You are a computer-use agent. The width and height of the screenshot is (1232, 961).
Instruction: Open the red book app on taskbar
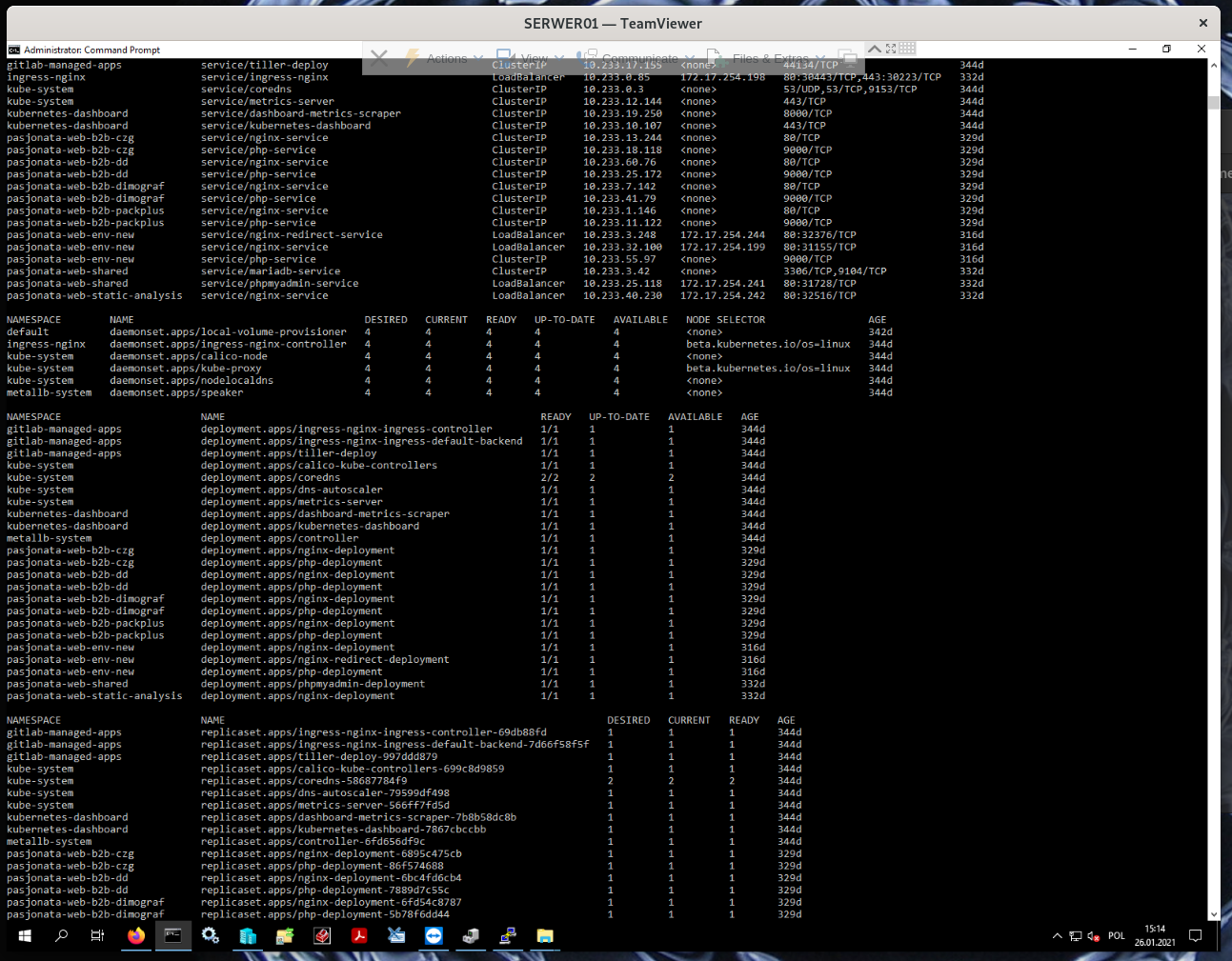point(322,936)
